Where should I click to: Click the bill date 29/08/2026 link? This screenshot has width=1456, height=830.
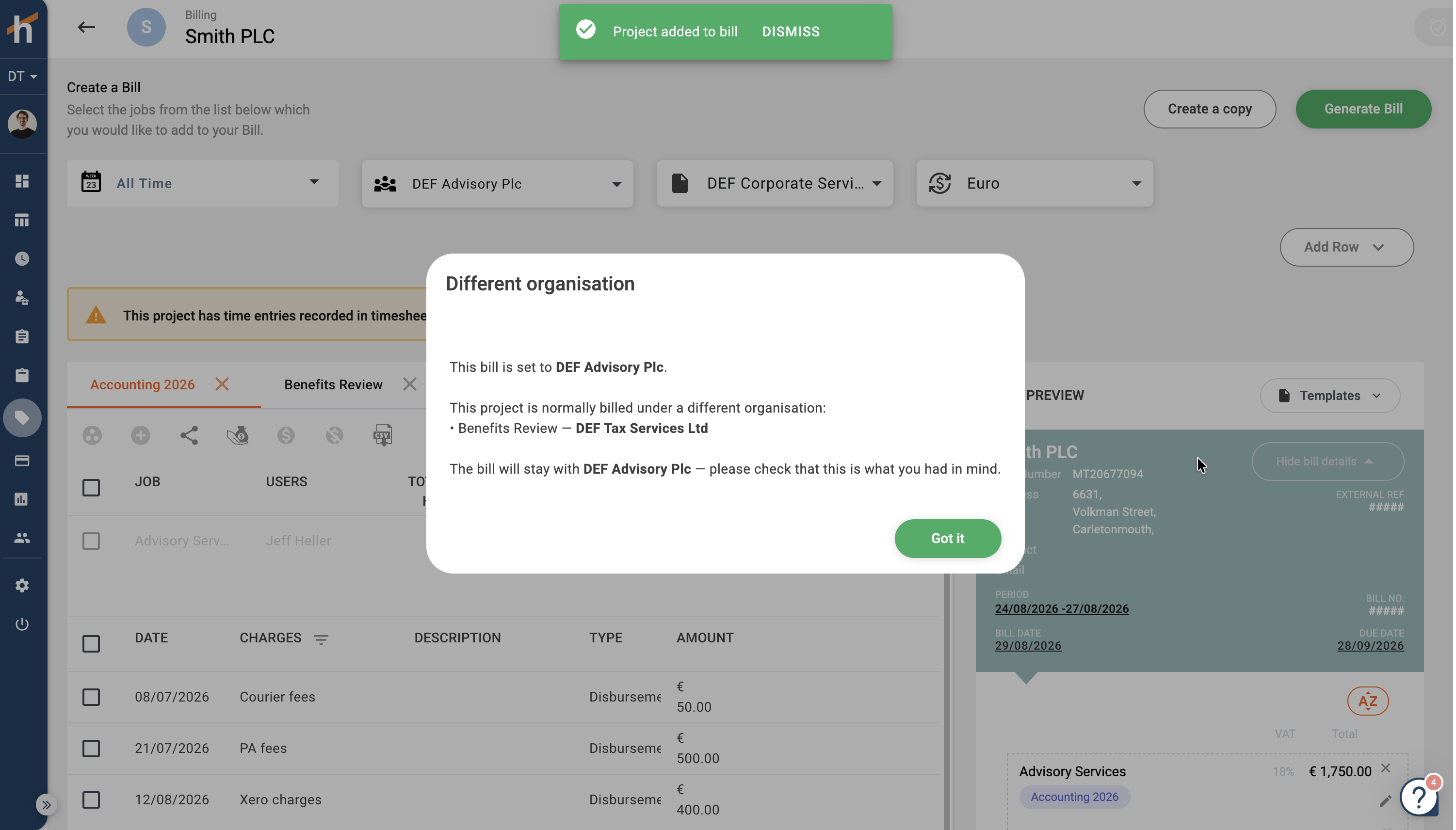(1028, 645)
